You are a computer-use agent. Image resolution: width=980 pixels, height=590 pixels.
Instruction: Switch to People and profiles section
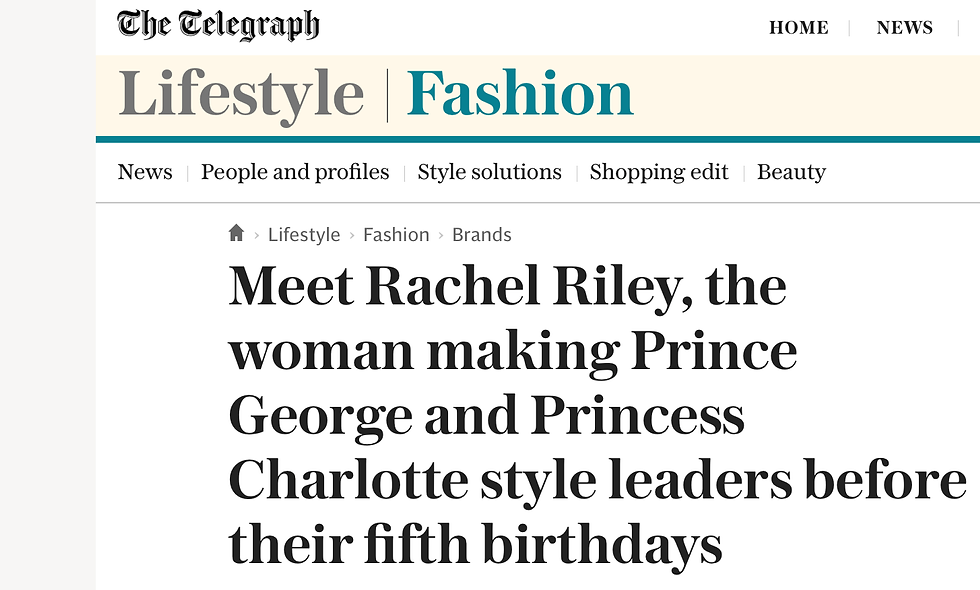[295, 172]
